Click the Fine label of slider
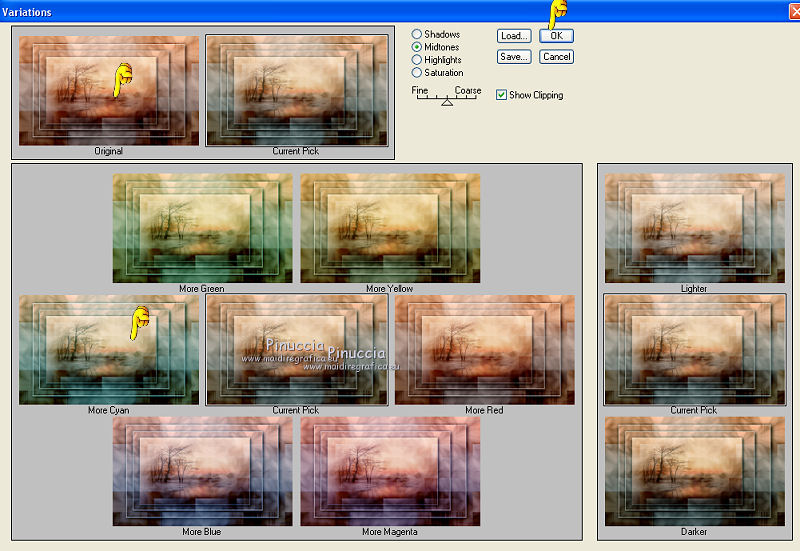Viewport: 800px width, 551px height. tap(419, 90)
